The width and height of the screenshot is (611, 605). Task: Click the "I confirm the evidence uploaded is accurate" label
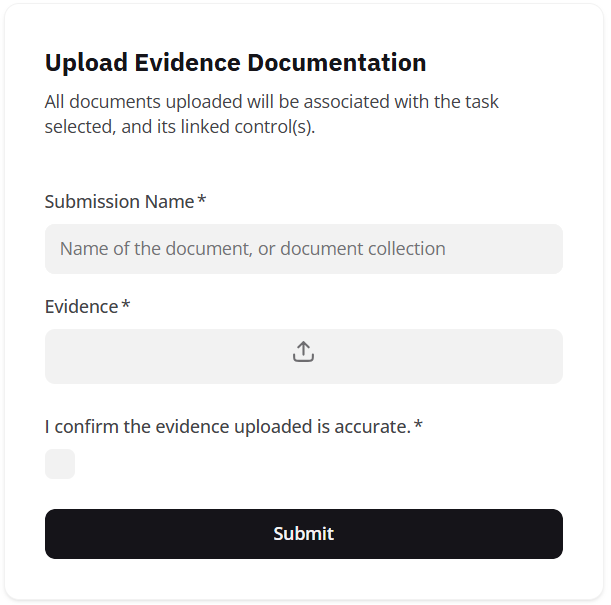227,427
